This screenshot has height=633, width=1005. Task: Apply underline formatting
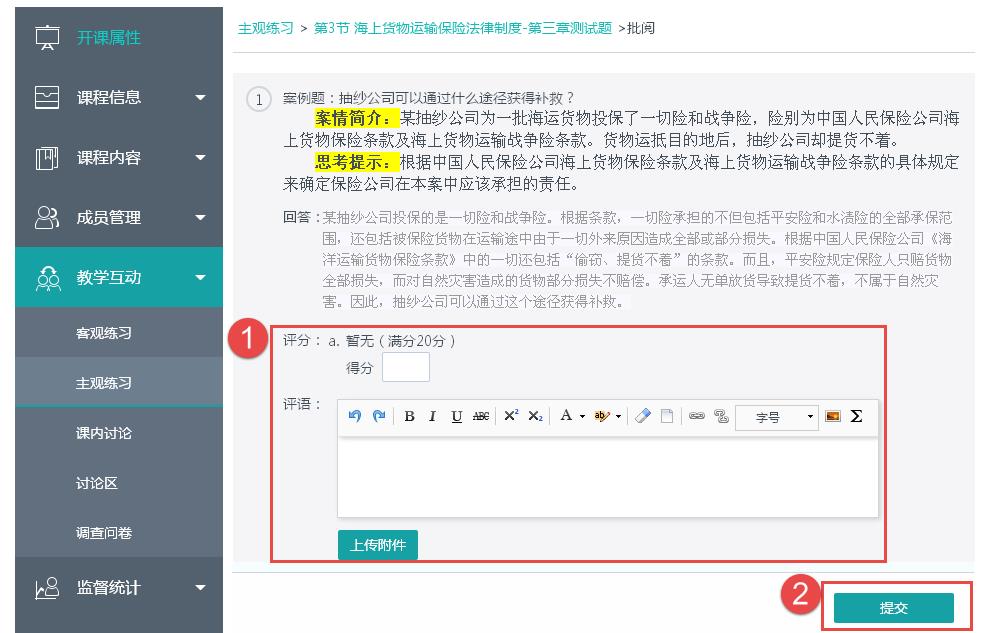[456, 417]
